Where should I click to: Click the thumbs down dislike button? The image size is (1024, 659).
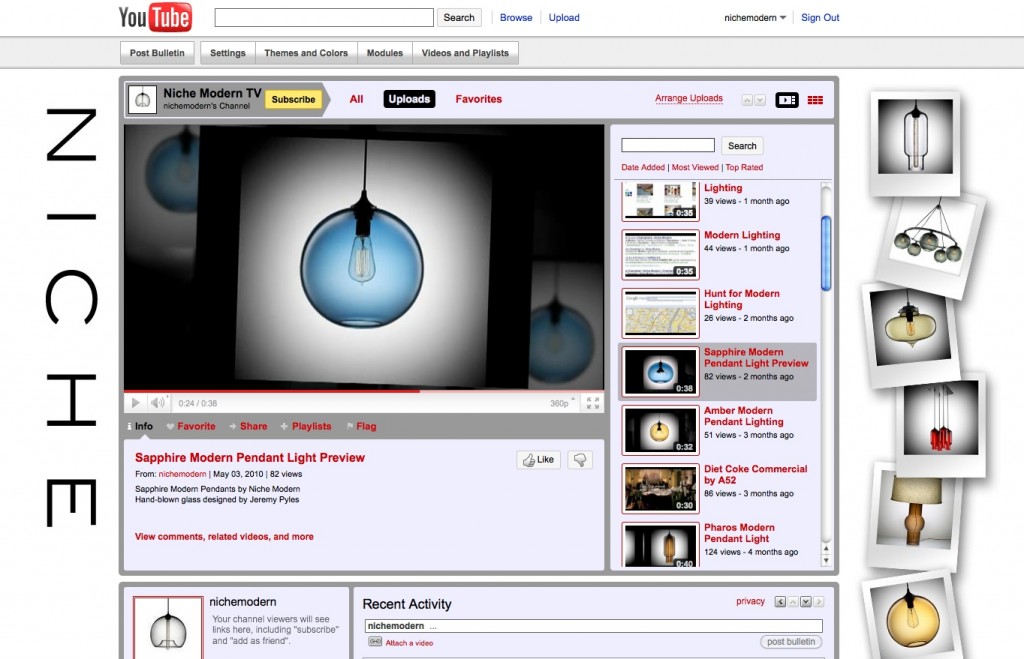(579, 460)
